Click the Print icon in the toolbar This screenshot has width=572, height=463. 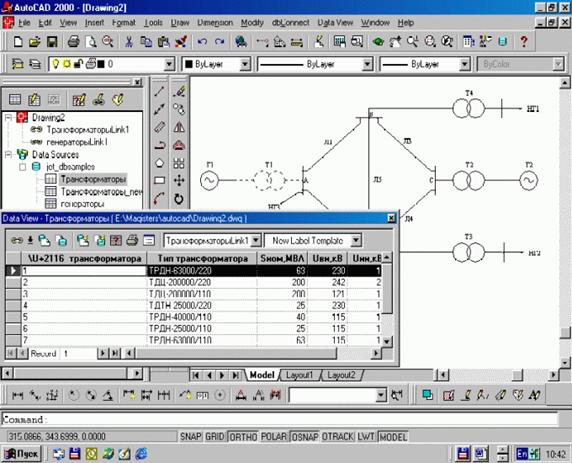tap(73, 42)
